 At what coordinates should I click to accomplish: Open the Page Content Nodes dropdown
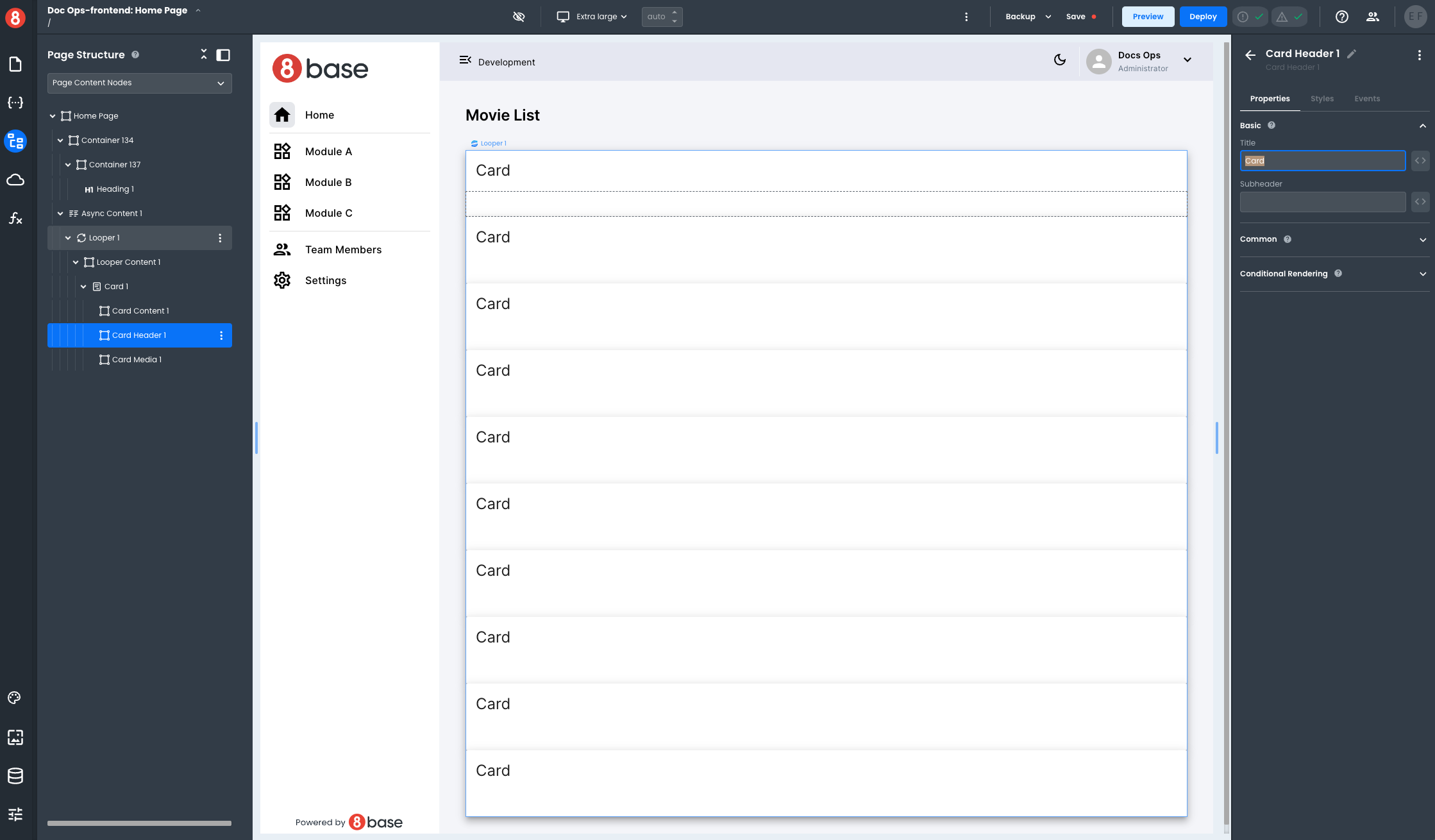point(139,83)
